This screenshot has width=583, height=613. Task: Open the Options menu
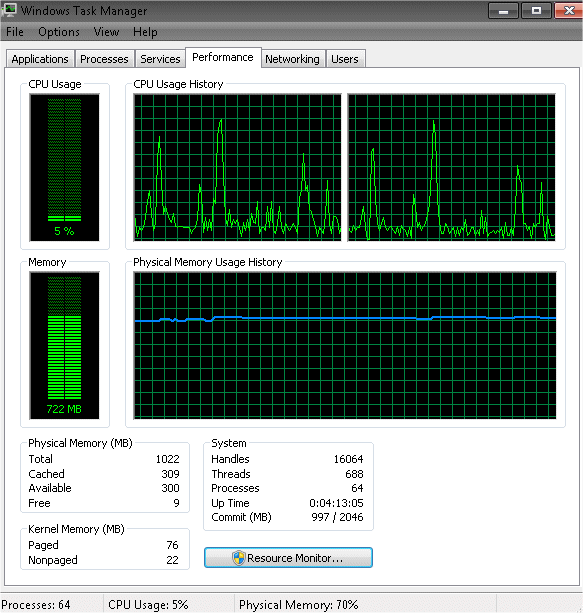click(59, 32)
